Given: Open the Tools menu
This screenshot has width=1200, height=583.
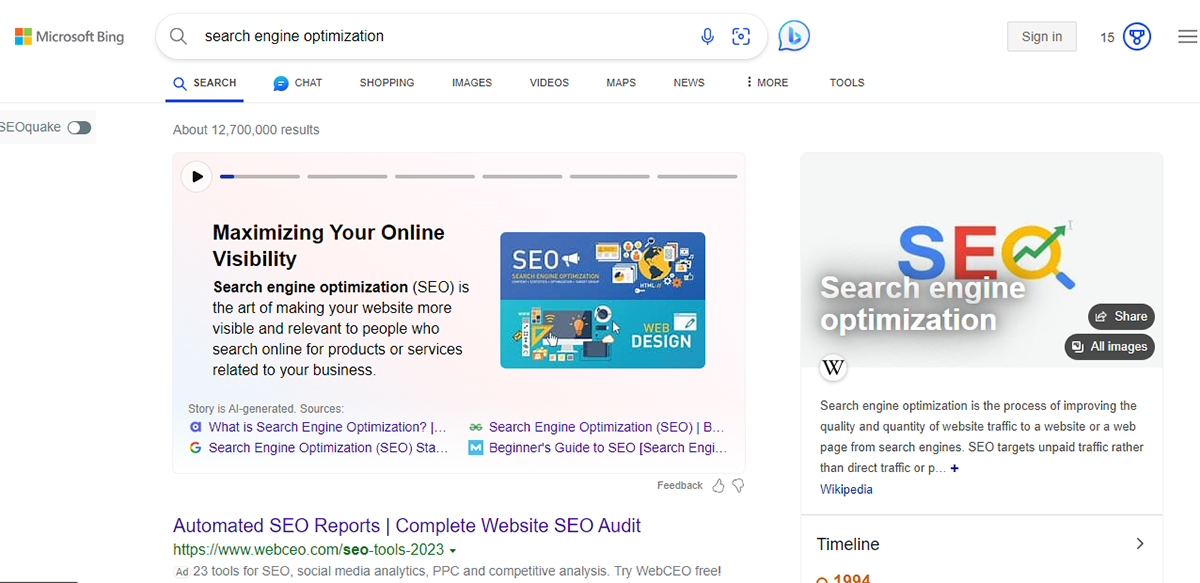Looking at the screenshot, I should [847, 83].
